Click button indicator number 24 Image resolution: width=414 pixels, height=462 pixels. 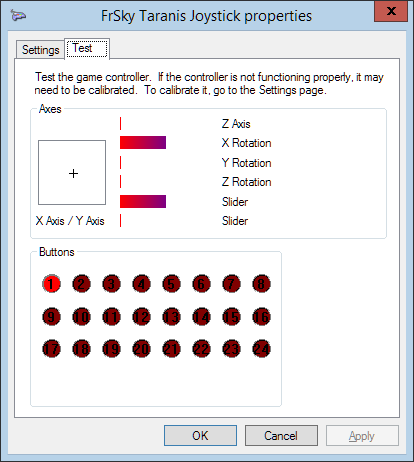pos(261,349)
